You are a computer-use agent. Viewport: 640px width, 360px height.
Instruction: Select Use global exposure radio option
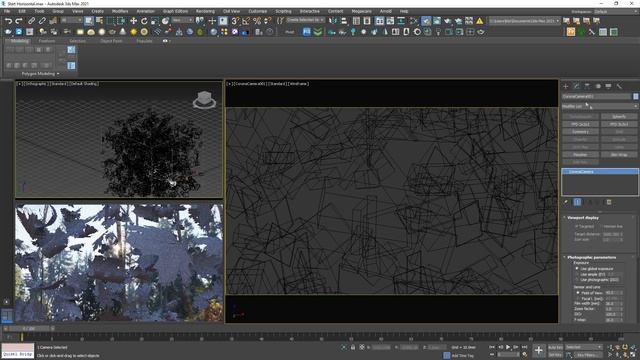click(x=577, y=269)
